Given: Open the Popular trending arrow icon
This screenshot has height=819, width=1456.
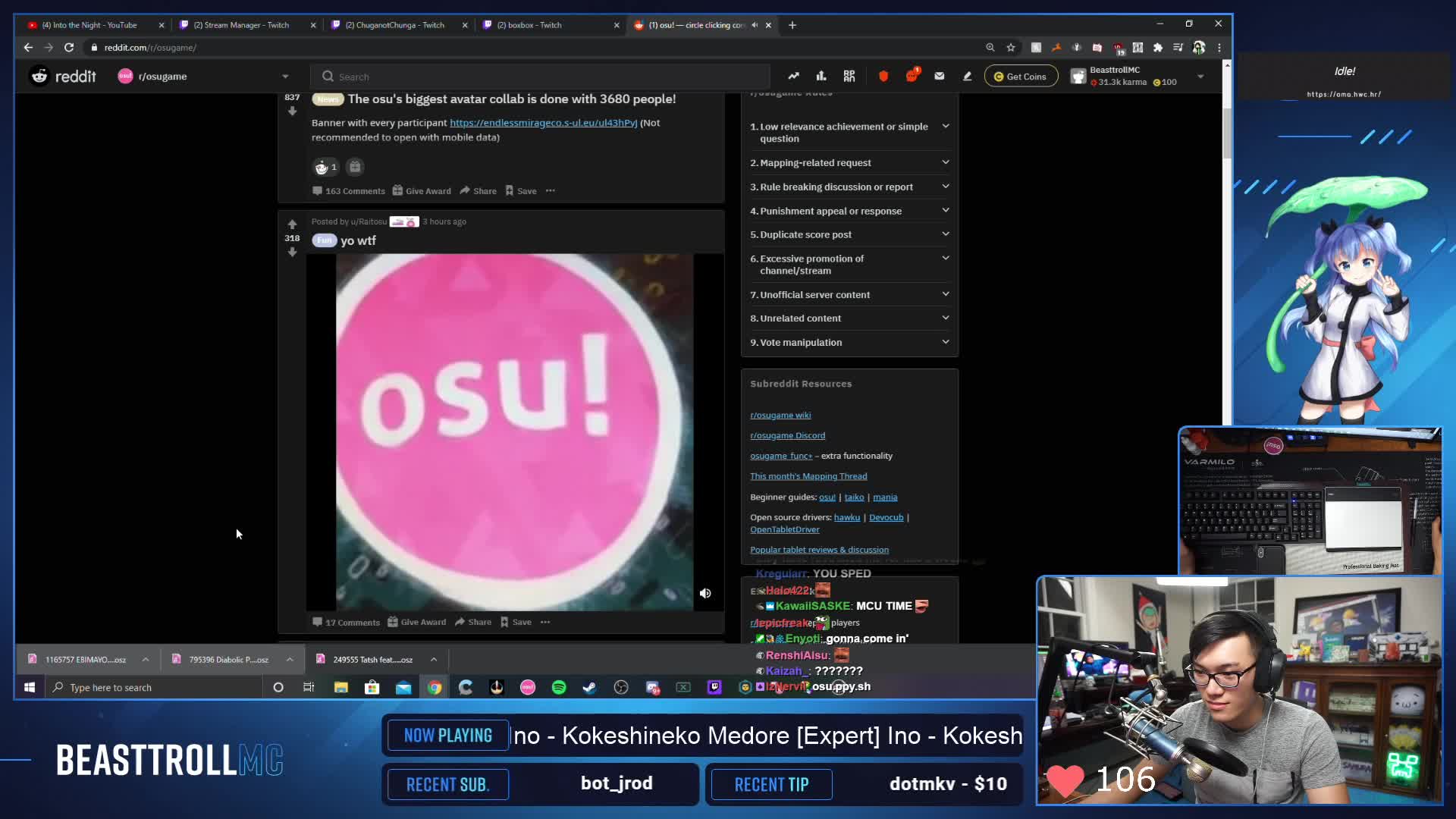Looking at the screenshot, I should (793, 76).
